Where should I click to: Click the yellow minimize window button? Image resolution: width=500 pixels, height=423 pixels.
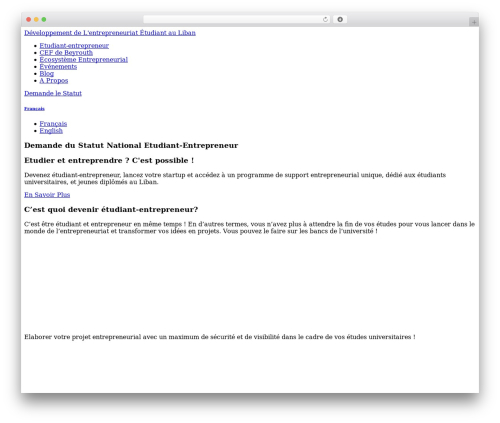pyautogui.click(x=36, y=20)
